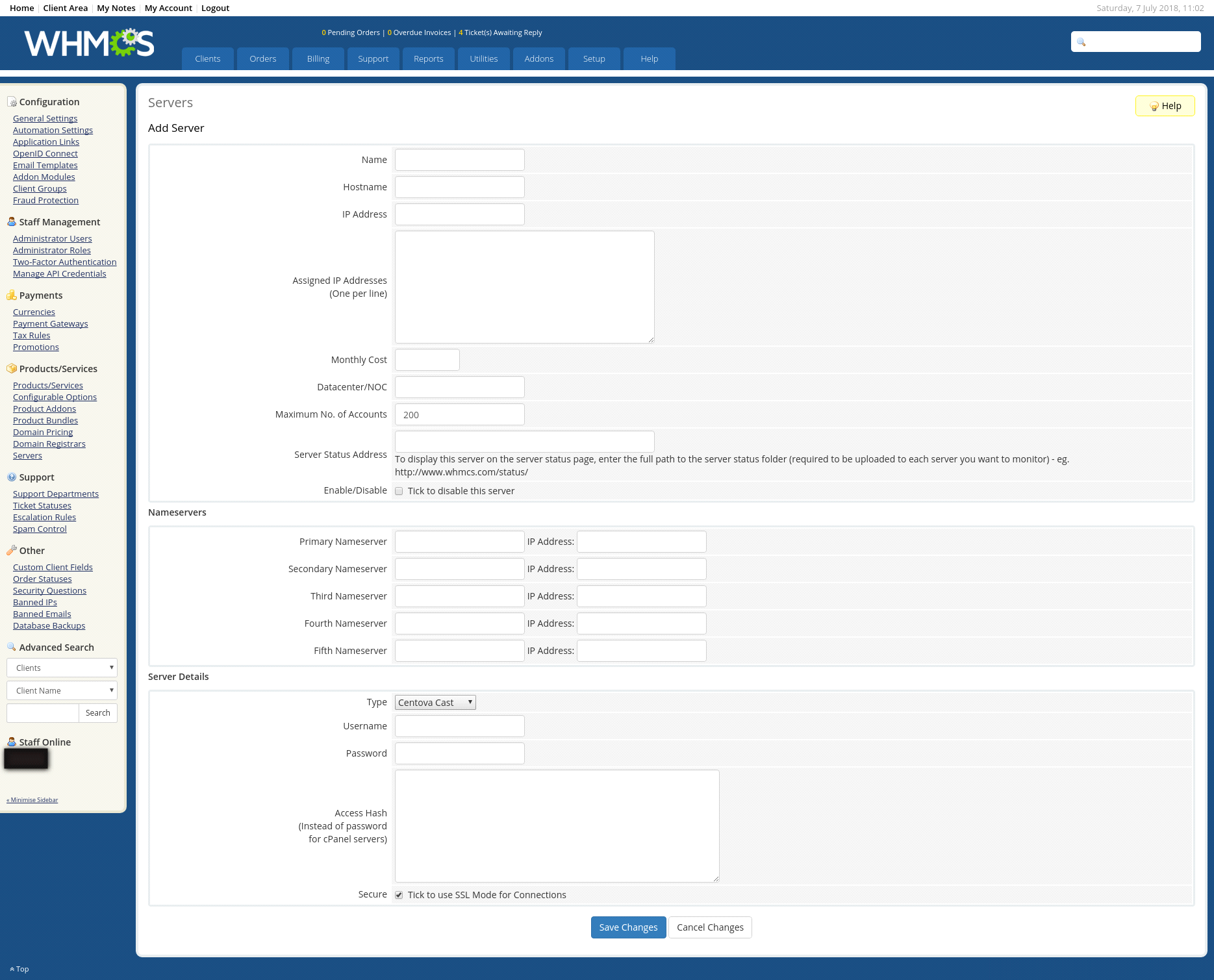Open the Setup navigation tab
The image size is (1214, 980).
pos(594,58)
